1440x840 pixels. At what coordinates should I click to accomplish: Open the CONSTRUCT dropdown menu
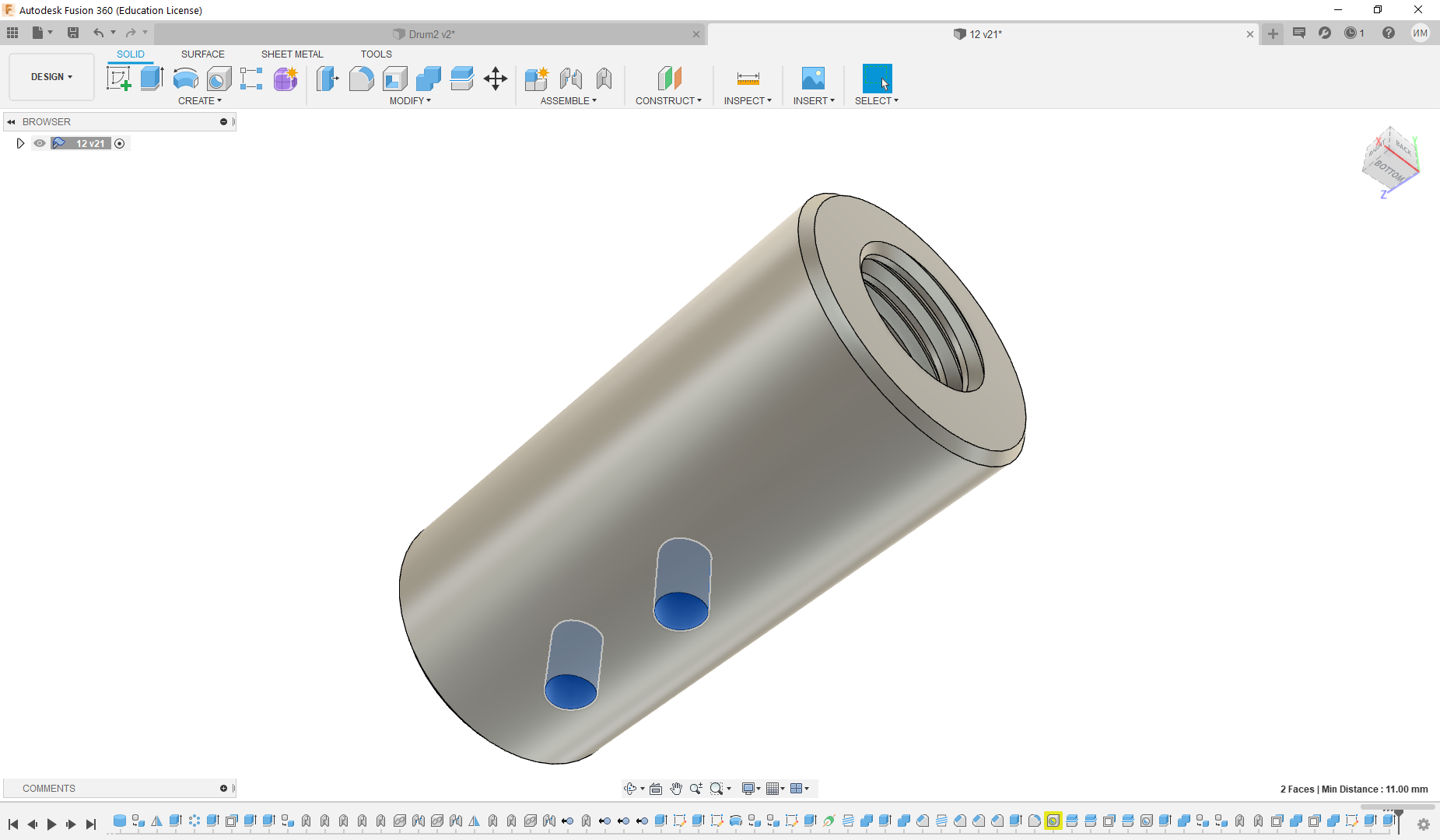(668, 101)
